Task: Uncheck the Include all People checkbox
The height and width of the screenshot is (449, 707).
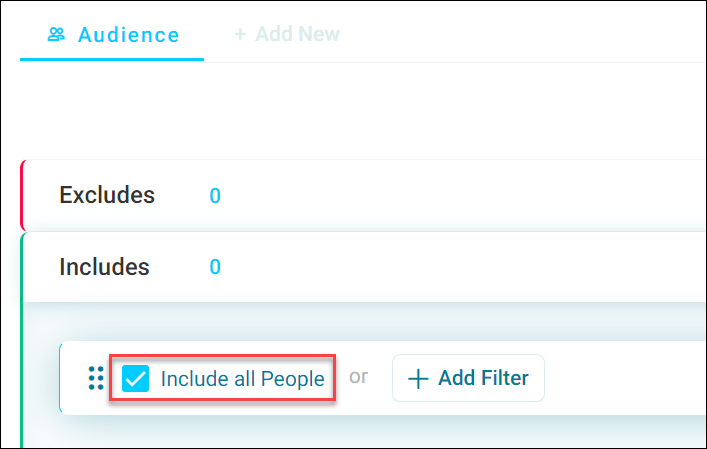Action: [136, 378]
